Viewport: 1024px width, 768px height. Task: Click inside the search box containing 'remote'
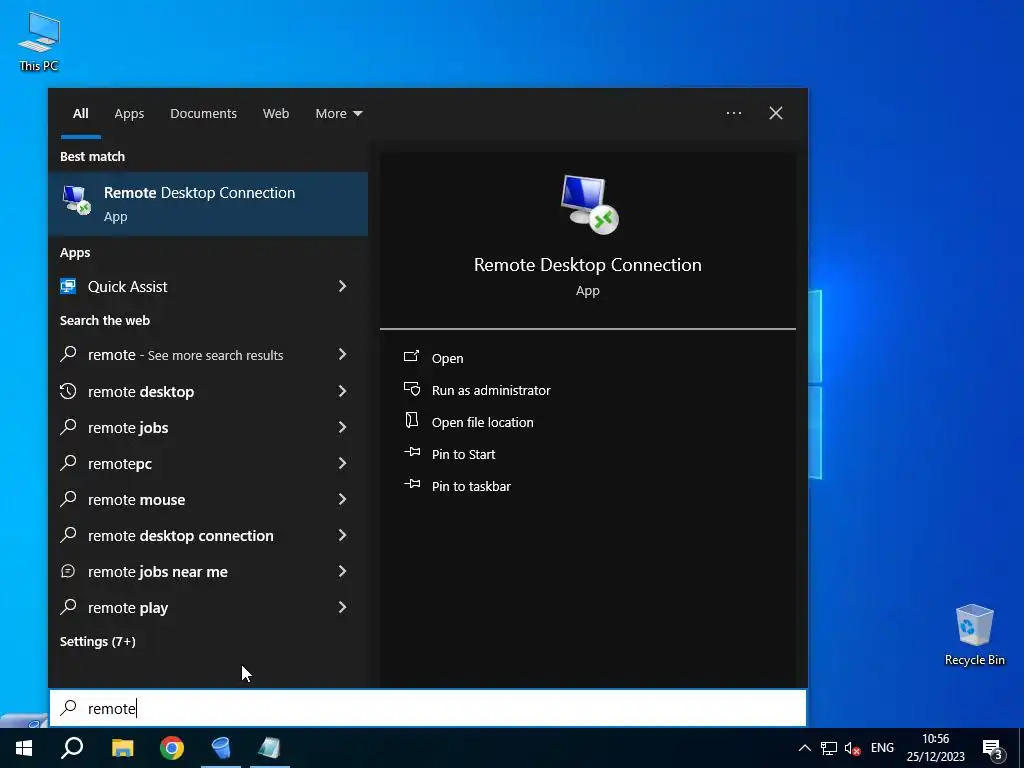[428, 708]
